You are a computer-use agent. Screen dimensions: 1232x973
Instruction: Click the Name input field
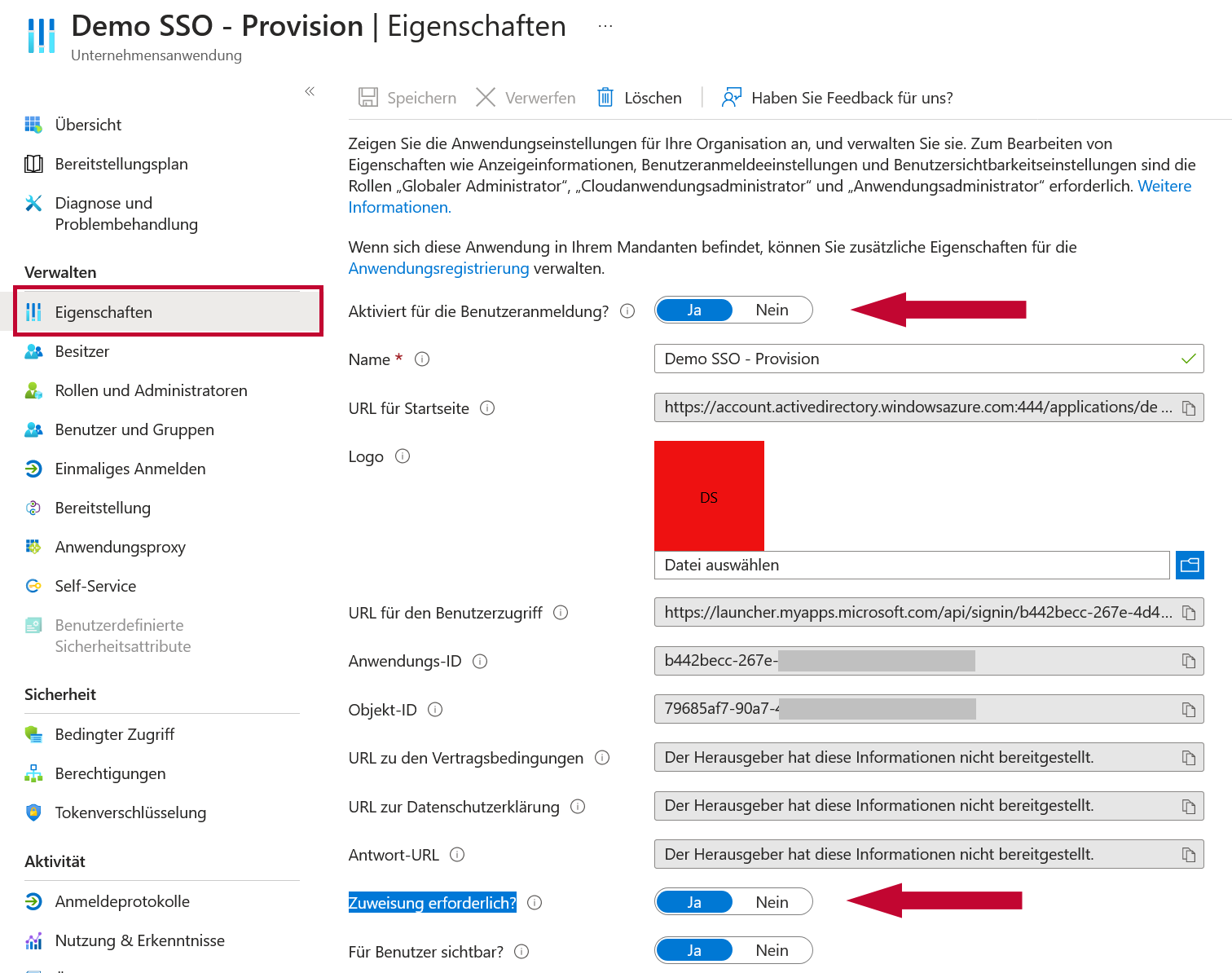click(929, 359)
